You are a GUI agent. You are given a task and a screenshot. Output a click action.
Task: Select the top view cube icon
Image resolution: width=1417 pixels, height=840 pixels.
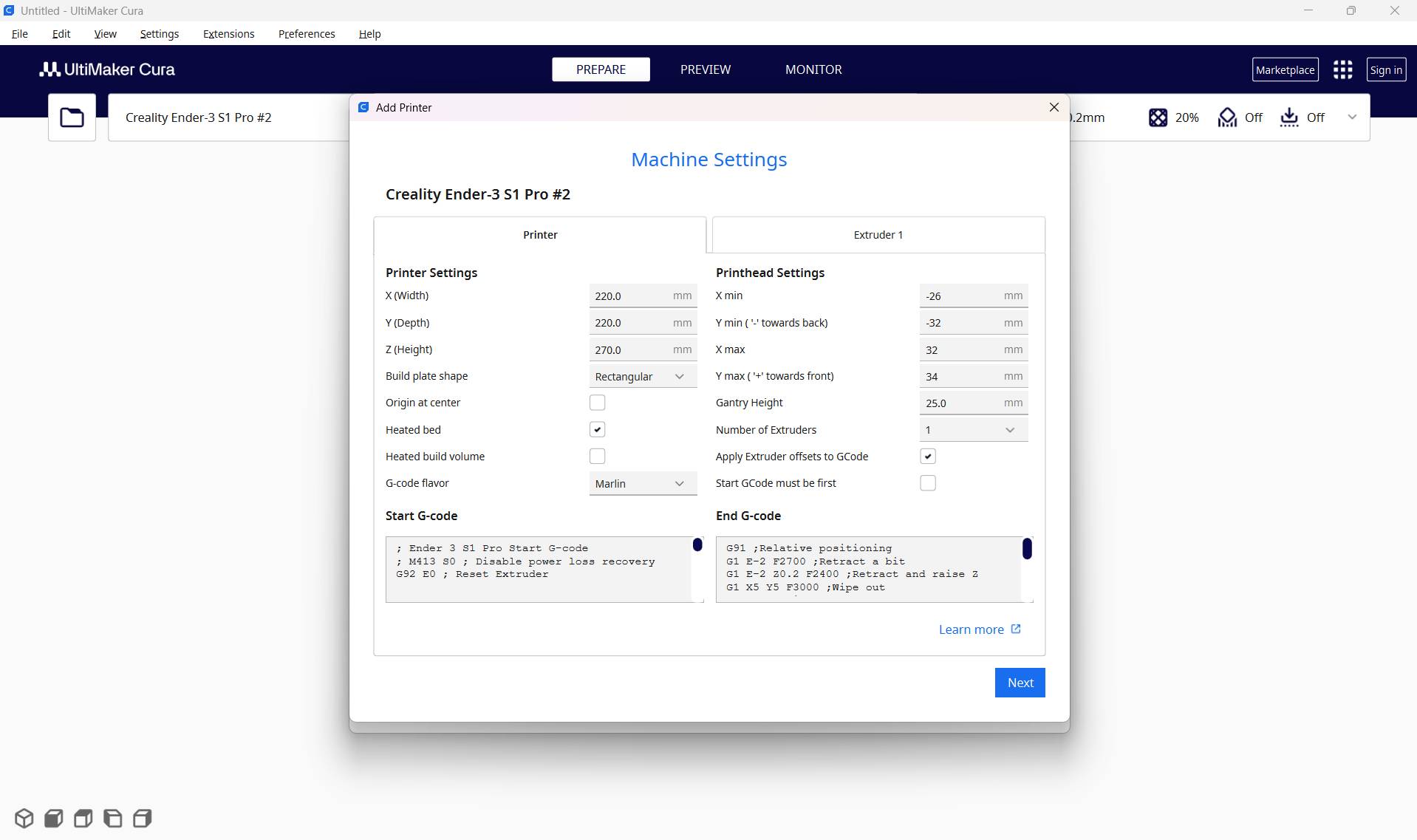coord(83,818)
